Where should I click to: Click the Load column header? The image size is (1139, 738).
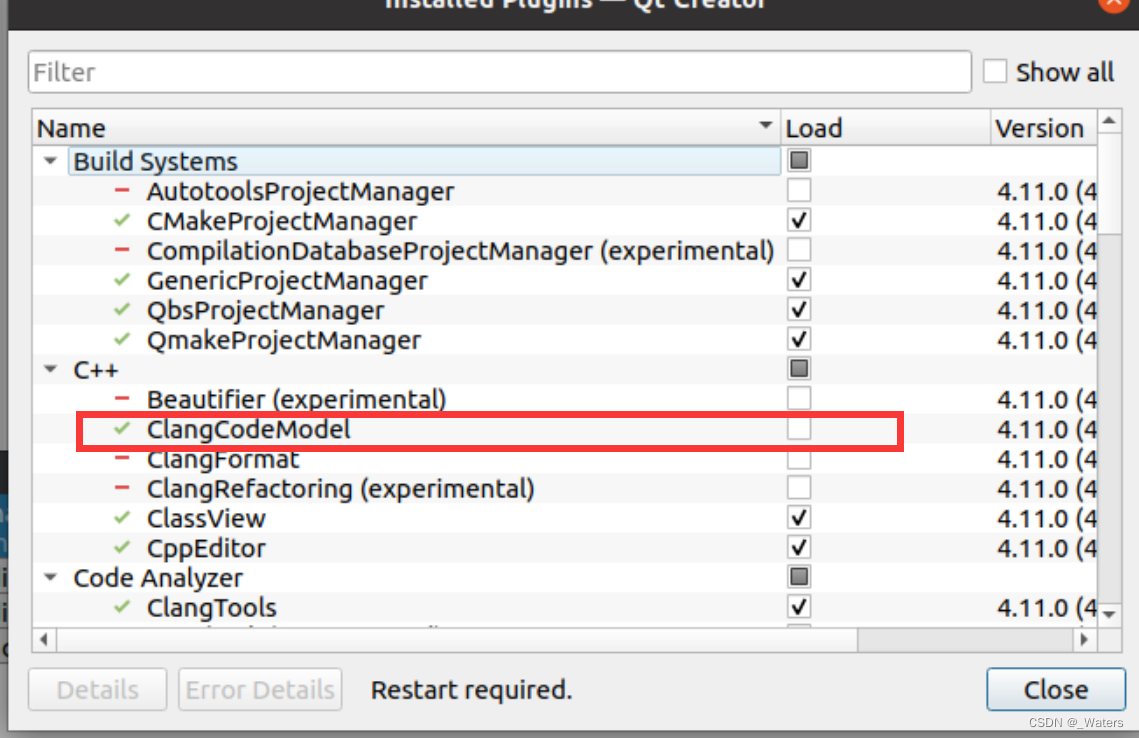[x=885, y=128]
